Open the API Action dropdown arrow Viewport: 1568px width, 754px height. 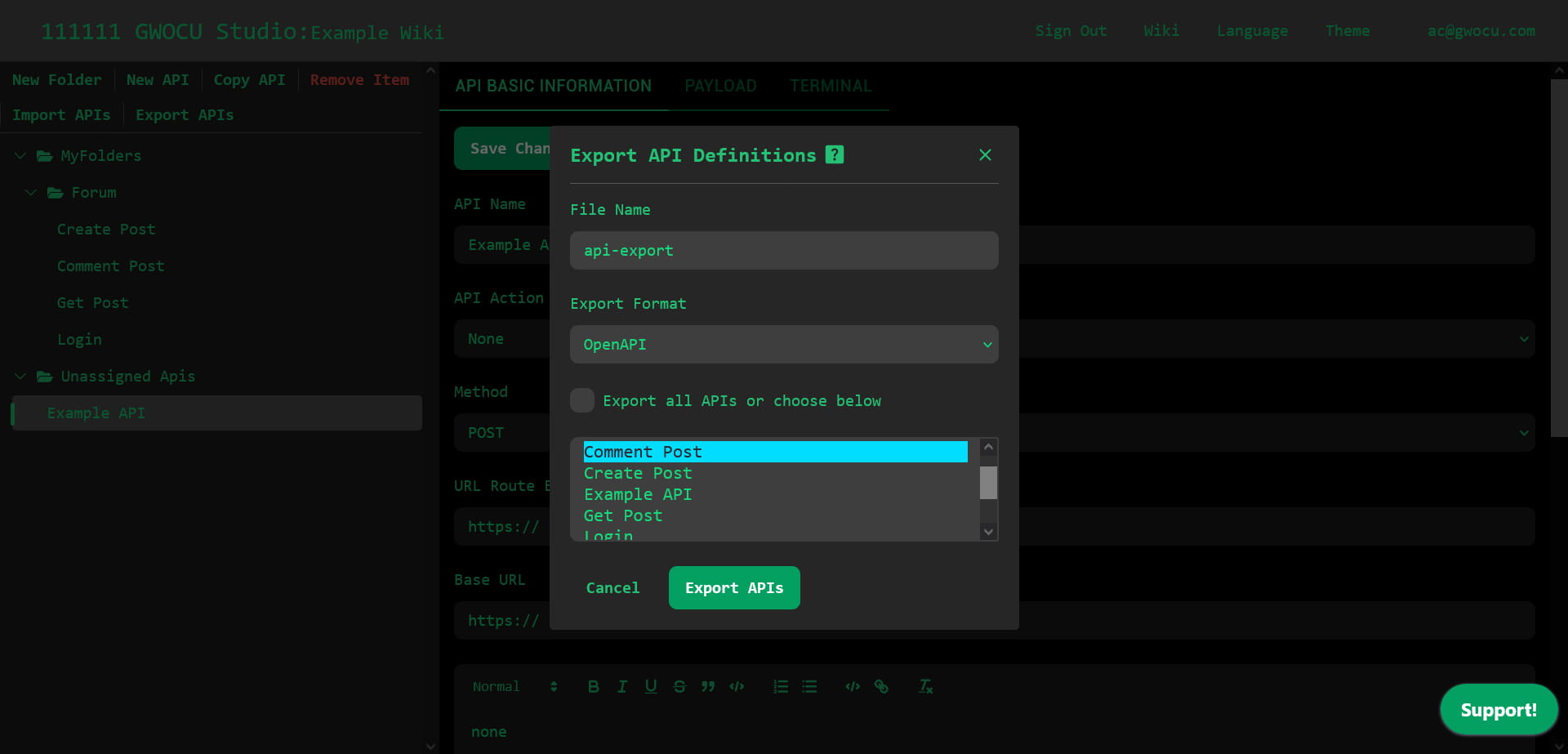1524,339
